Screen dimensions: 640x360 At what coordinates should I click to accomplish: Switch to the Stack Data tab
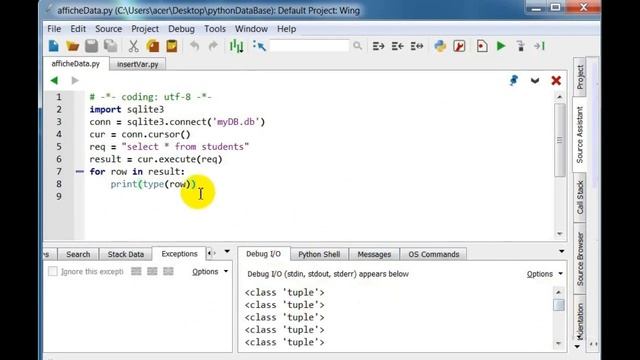(x=126, y=254)
